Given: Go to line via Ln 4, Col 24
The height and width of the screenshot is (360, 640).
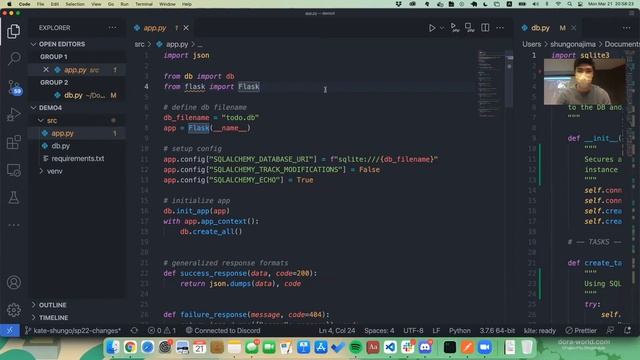Looking at the screenshot, I should (x=337, y=330).
